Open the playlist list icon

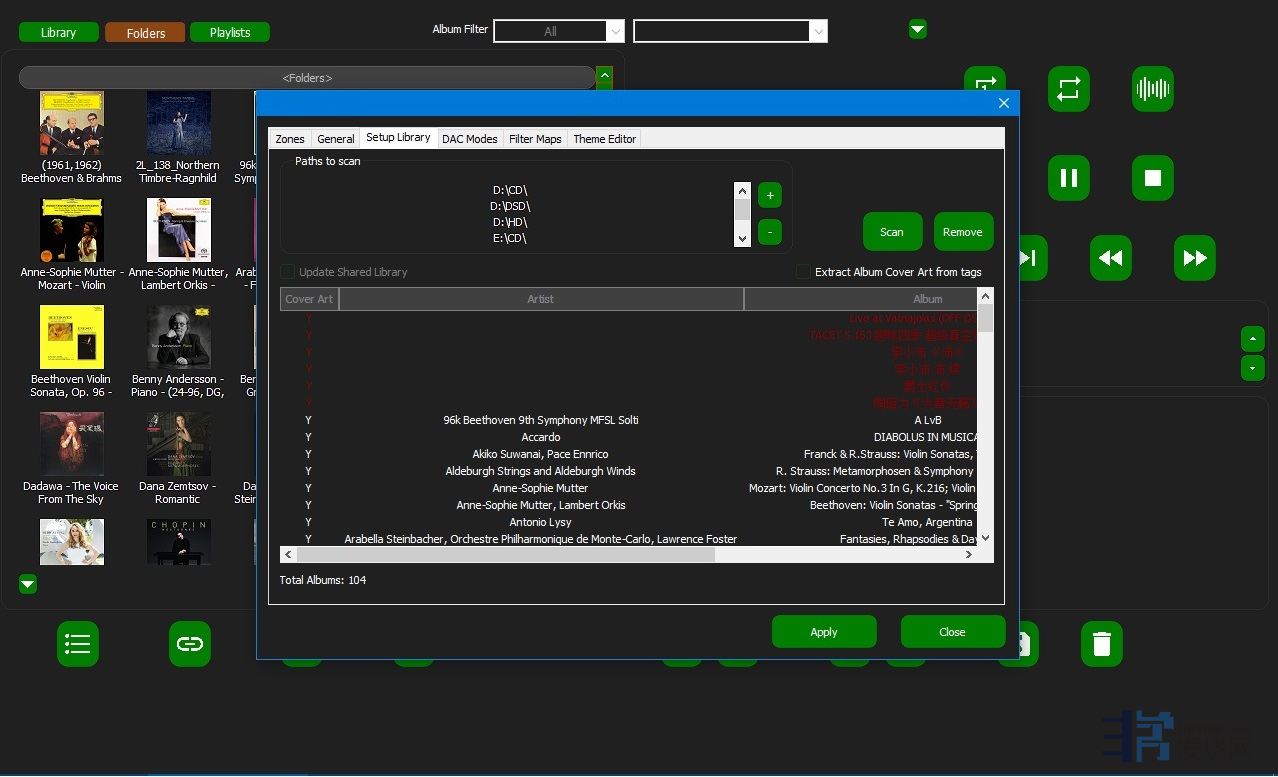(x=77, y=644)
